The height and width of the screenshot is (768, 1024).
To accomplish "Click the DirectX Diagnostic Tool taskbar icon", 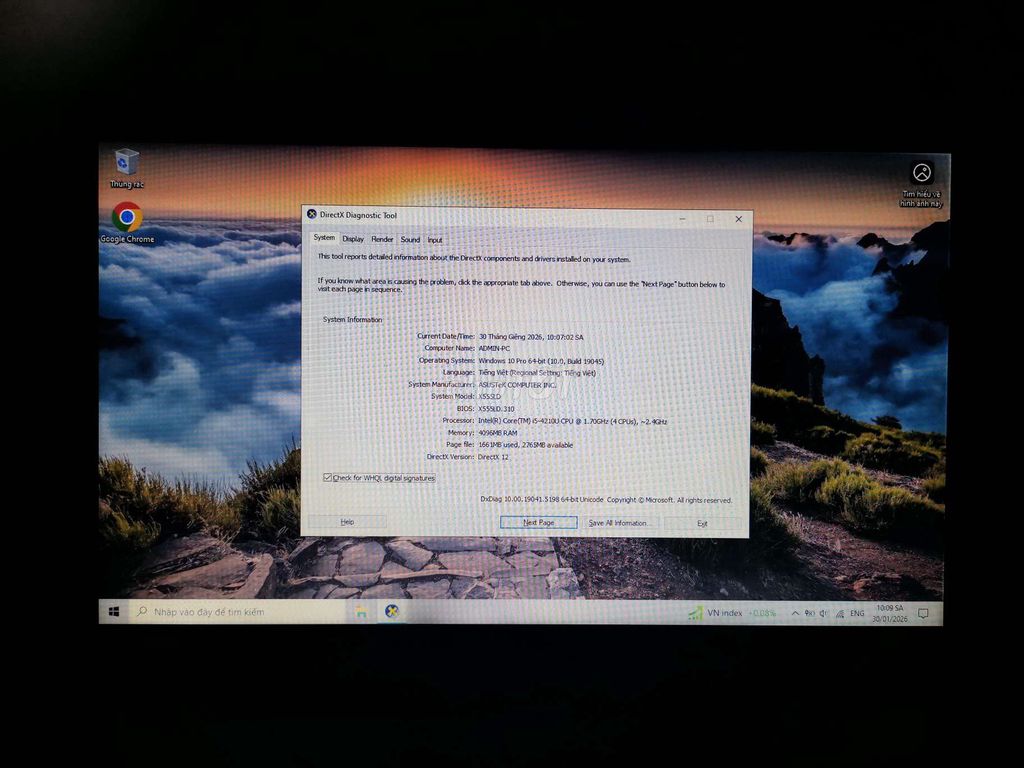I will click(392, 611).
